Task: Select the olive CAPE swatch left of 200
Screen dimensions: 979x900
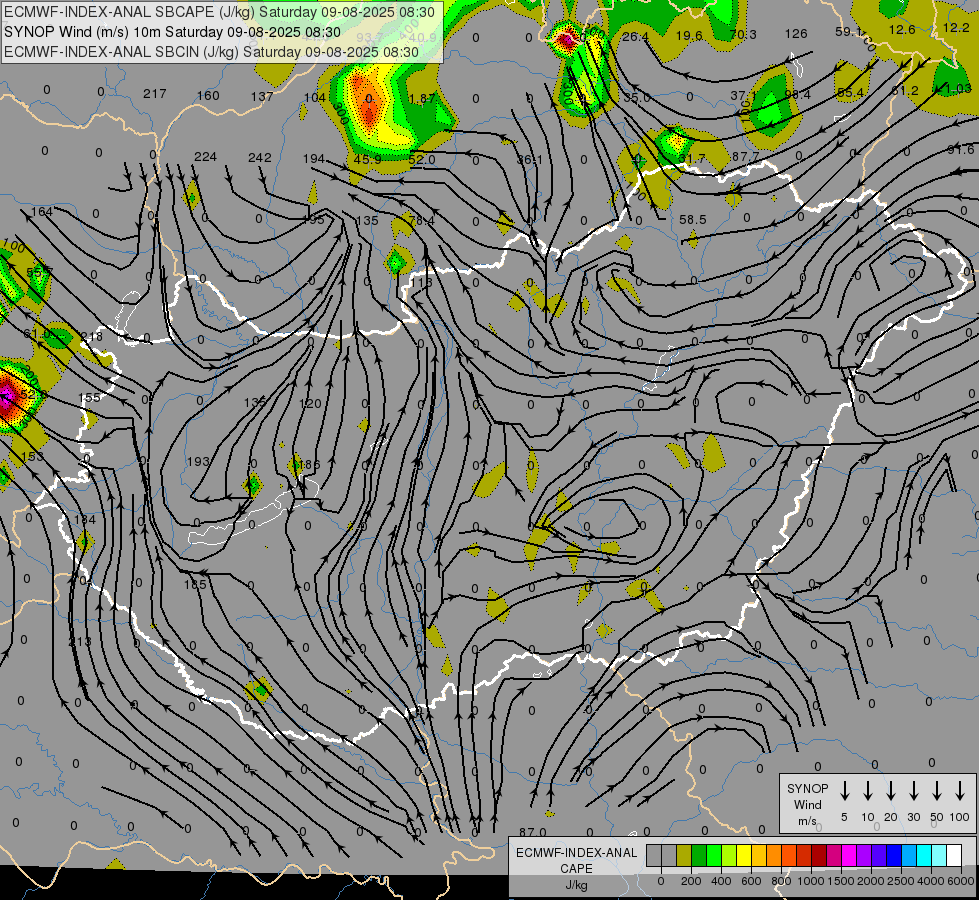Action: (684, 855)
